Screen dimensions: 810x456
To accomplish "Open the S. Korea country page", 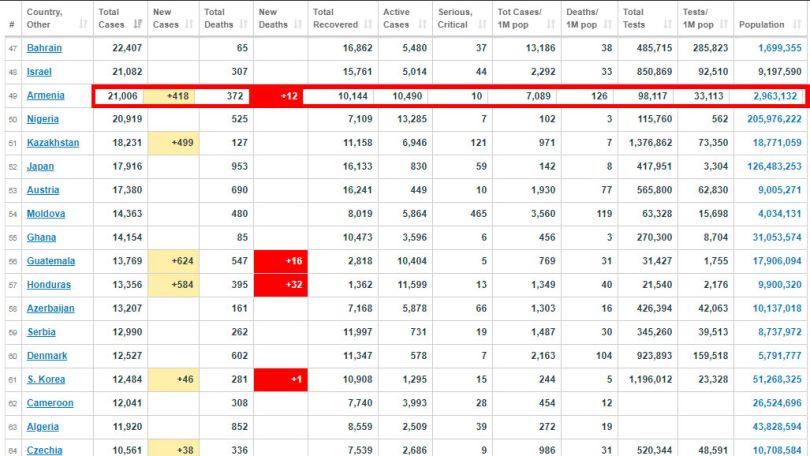I will (46, 380).
